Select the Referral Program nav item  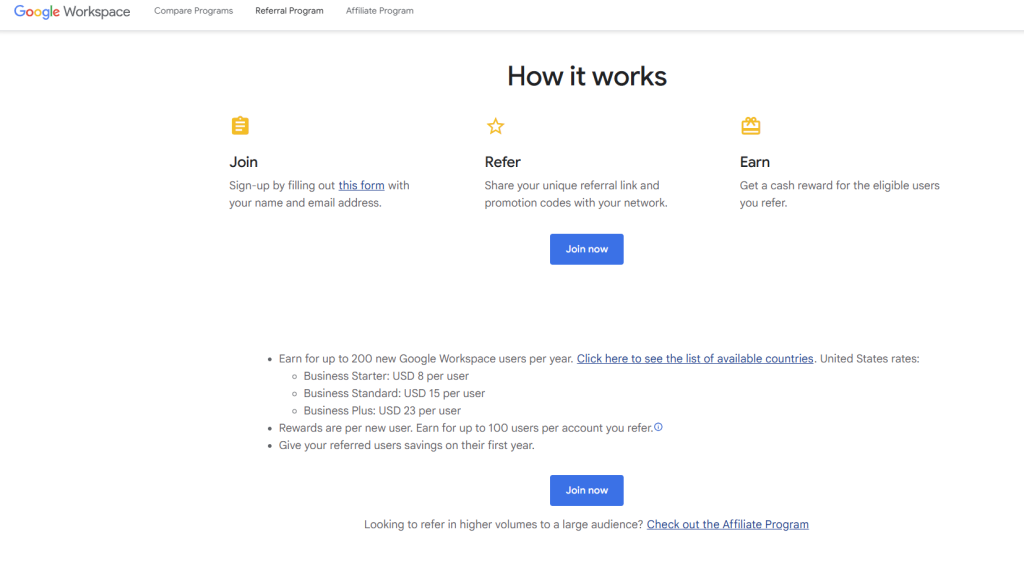click(x=289, y=11)
